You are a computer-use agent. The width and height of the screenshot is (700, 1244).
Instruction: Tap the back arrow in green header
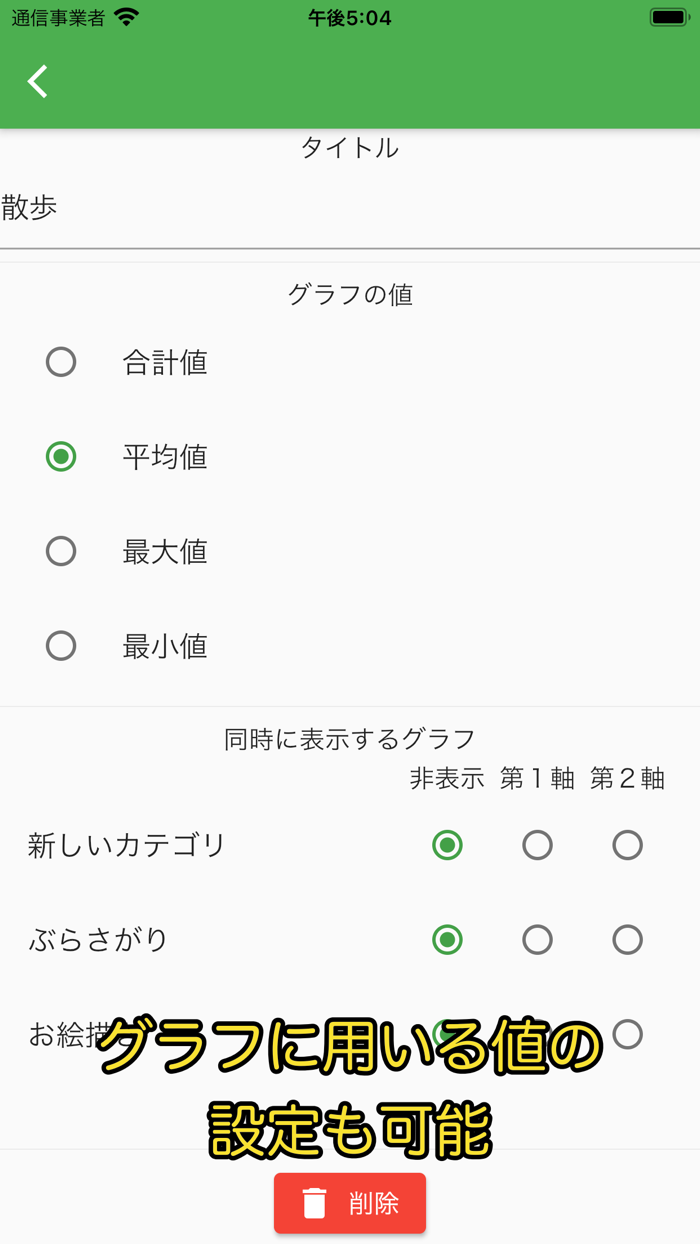tap(37, 82)
